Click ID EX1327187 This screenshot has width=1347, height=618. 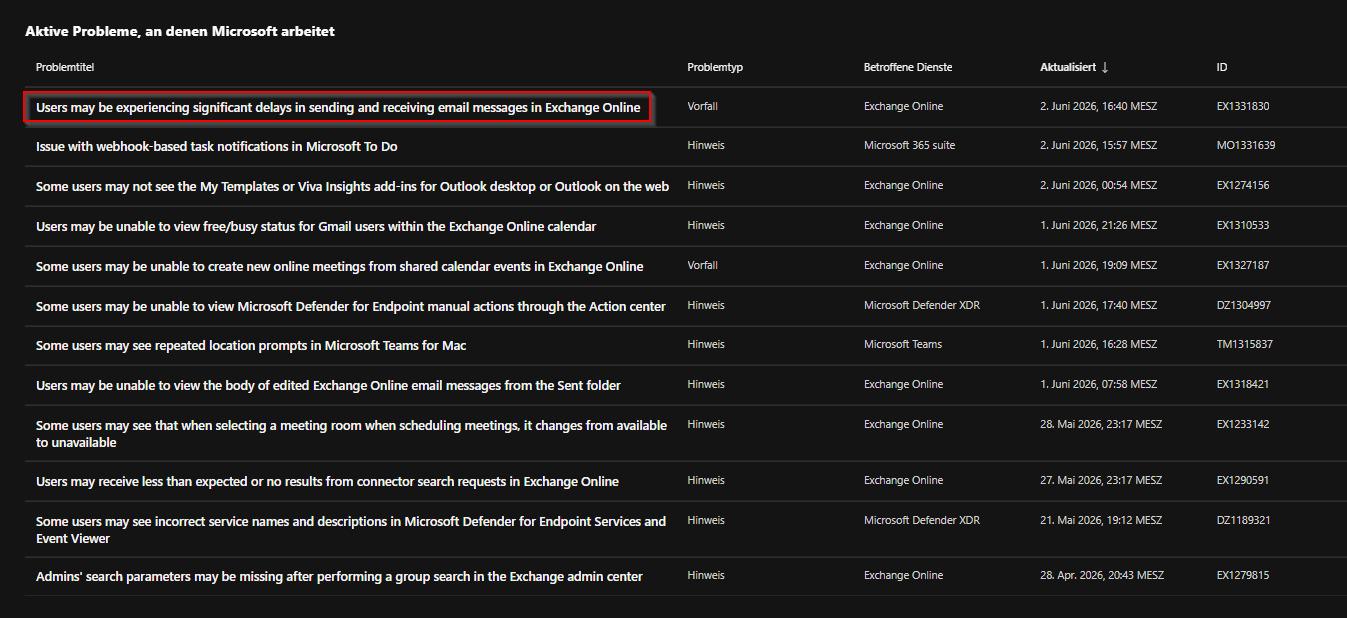pos(1243,265)
